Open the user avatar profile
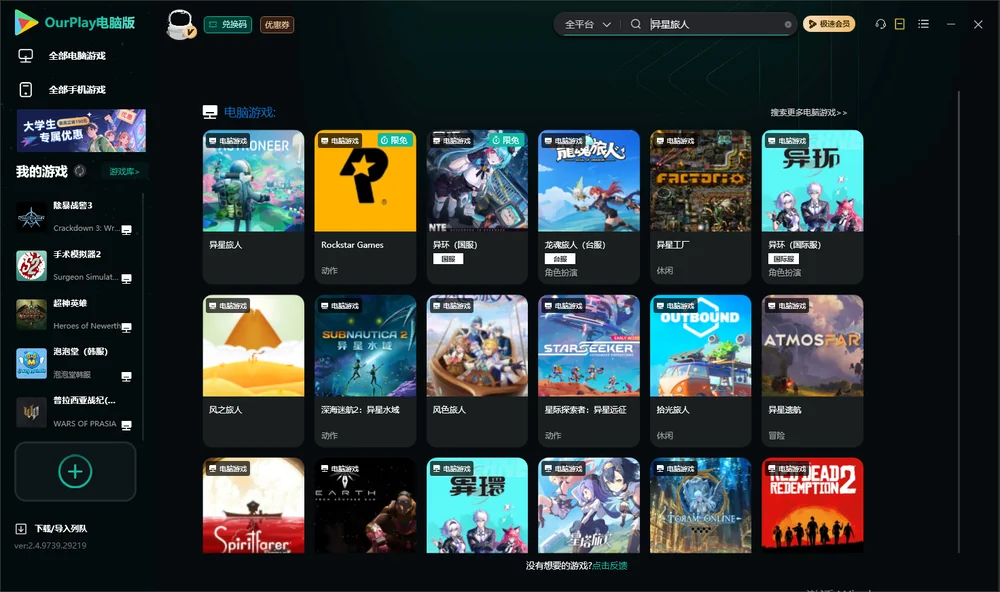The image size is (1000, 592). pyautogui.click(x=180, y=24)
